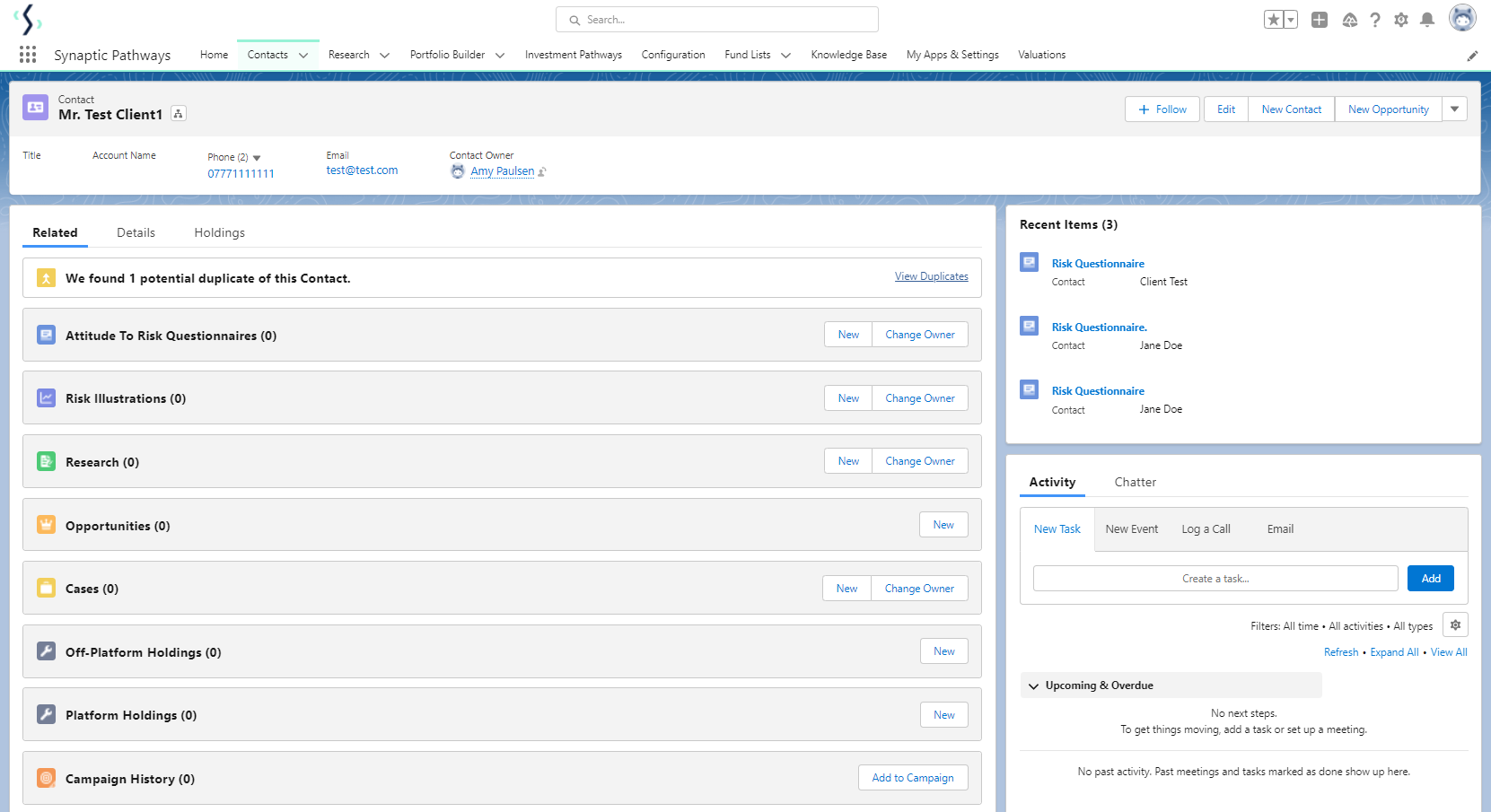The height and width of the screenshot is (812, 1491).
Task: Expand the Contacts nav dropdown chevron
Action: pos(303,56)
